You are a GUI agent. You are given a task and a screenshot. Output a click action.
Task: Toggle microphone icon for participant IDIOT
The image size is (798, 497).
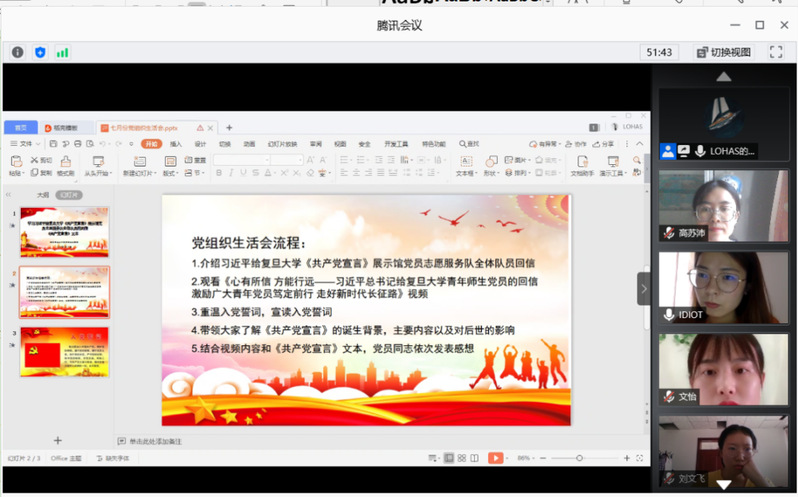tap(668, 314)
